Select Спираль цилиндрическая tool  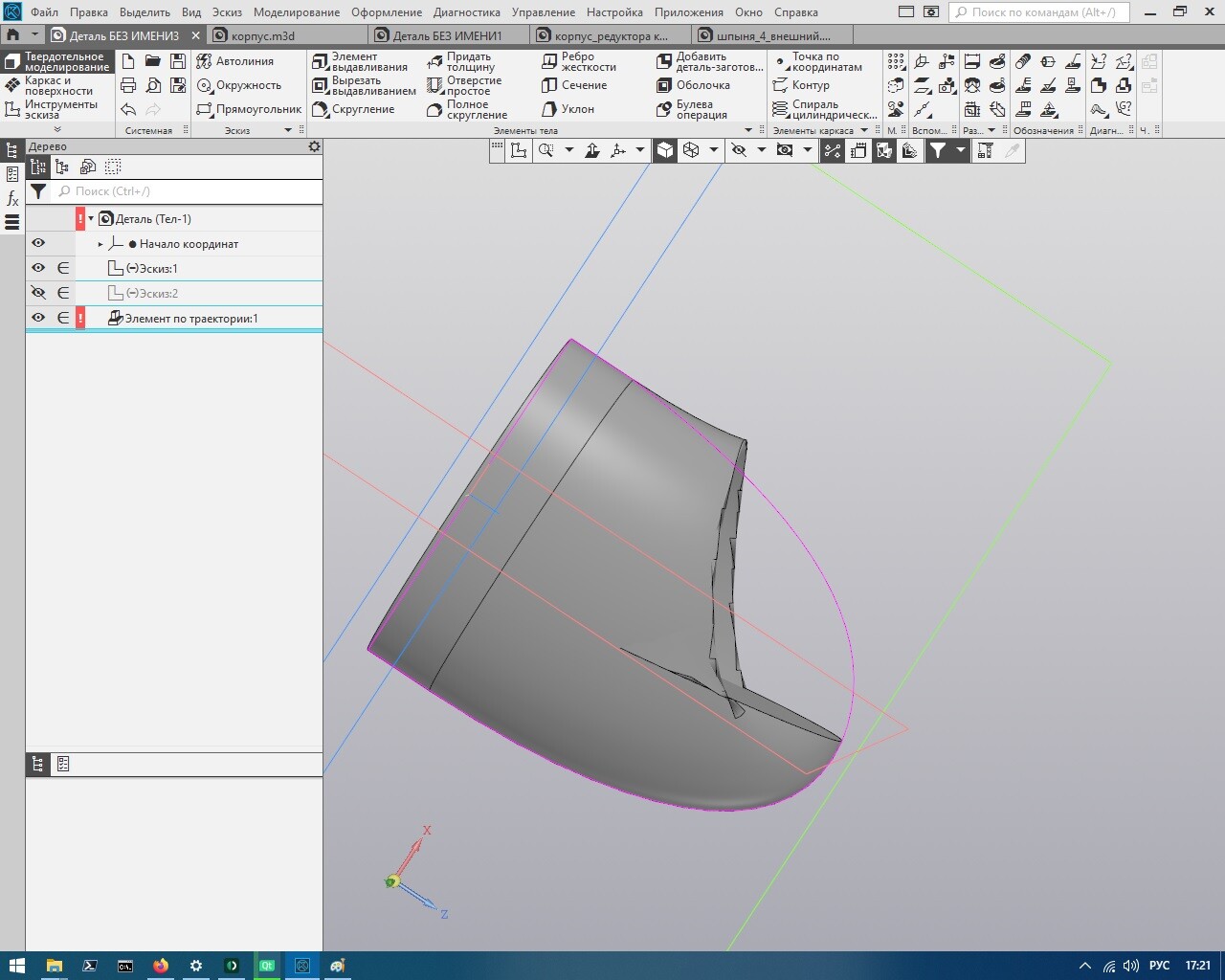825,110
